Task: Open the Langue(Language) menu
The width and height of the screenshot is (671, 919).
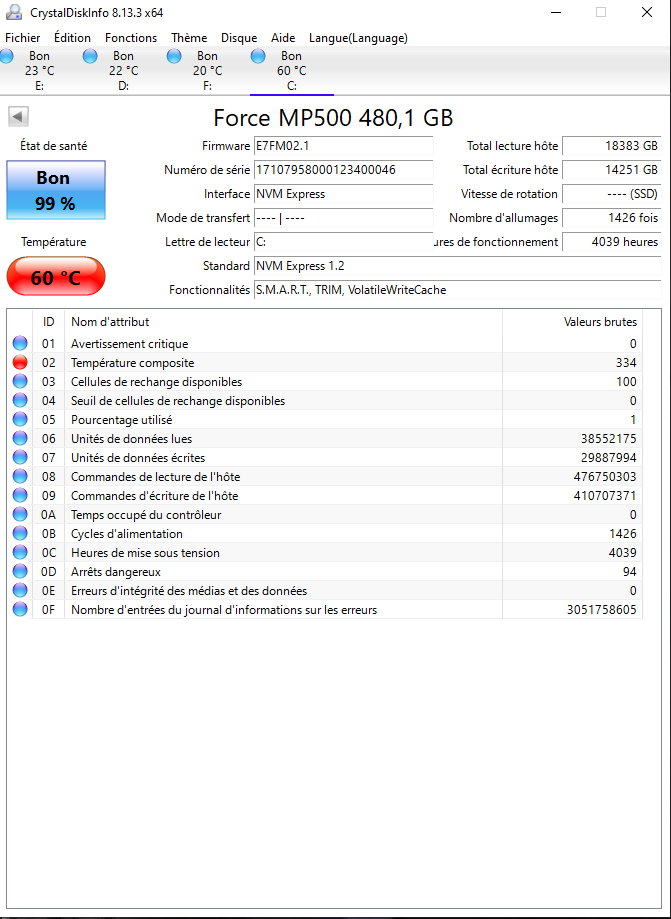Action: tap(358, 38)
